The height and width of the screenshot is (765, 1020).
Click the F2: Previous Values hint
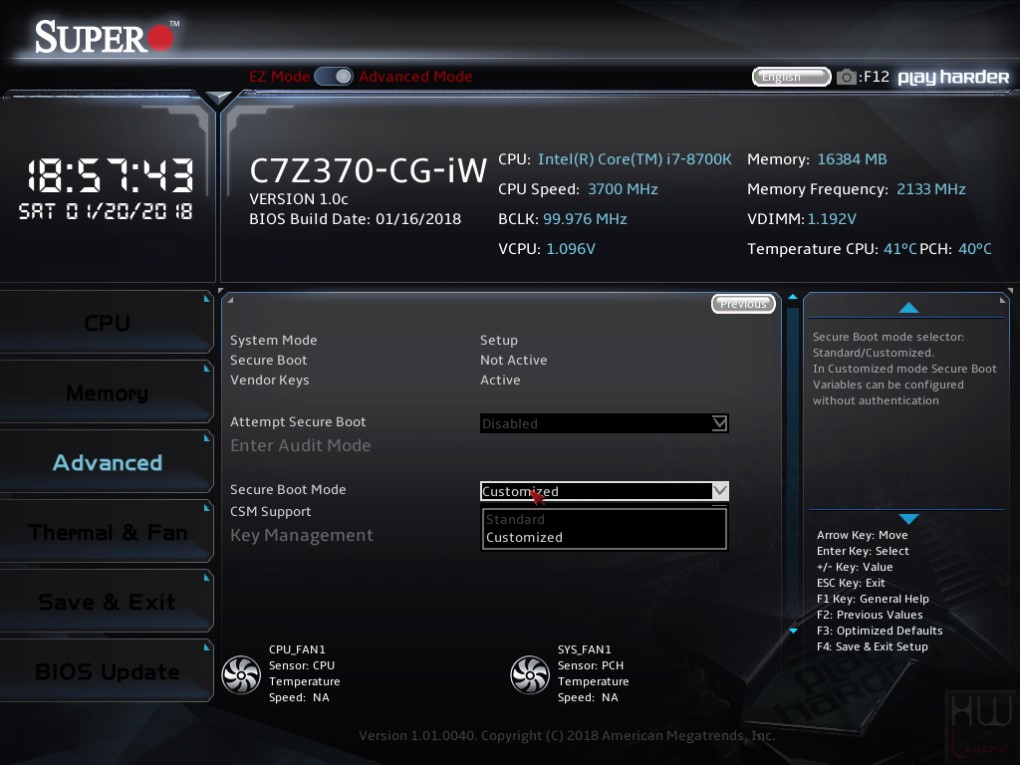click(870, 615)
